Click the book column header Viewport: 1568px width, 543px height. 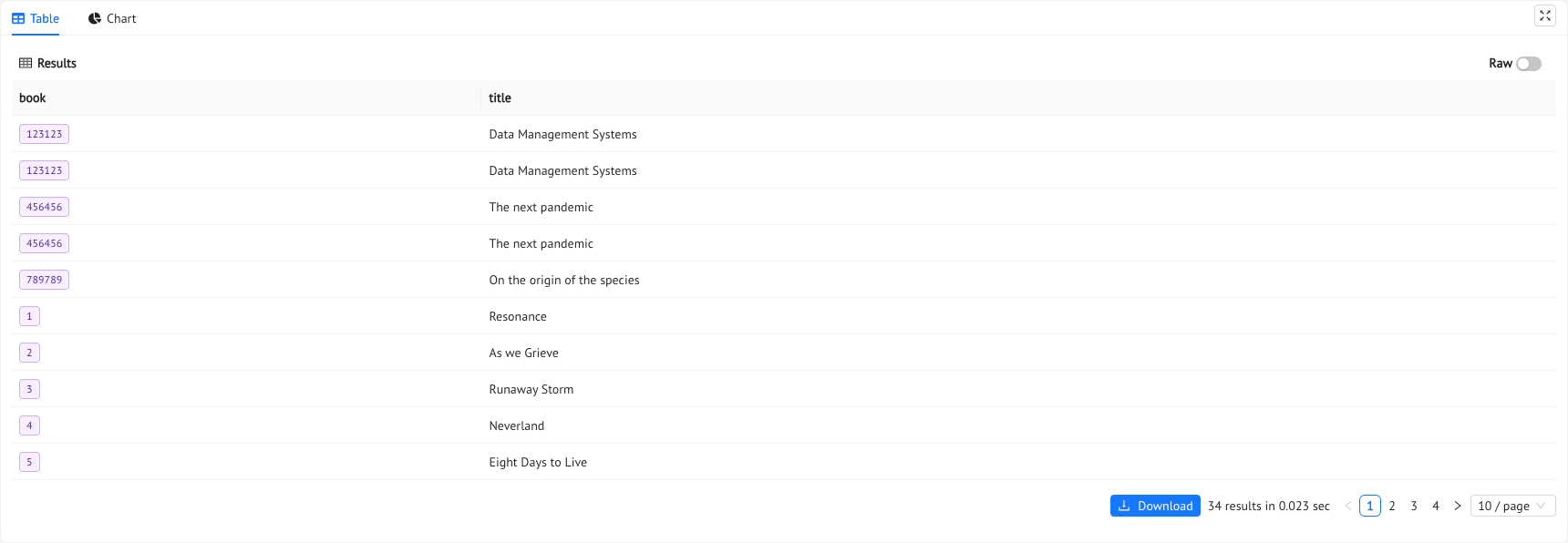click(33, 97)
